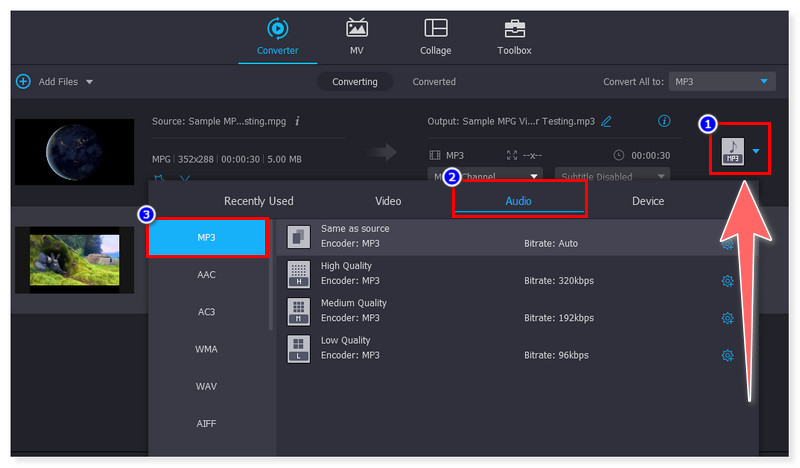Click the output info circle icon
The image size is (800, 468).
click(663, 121)
